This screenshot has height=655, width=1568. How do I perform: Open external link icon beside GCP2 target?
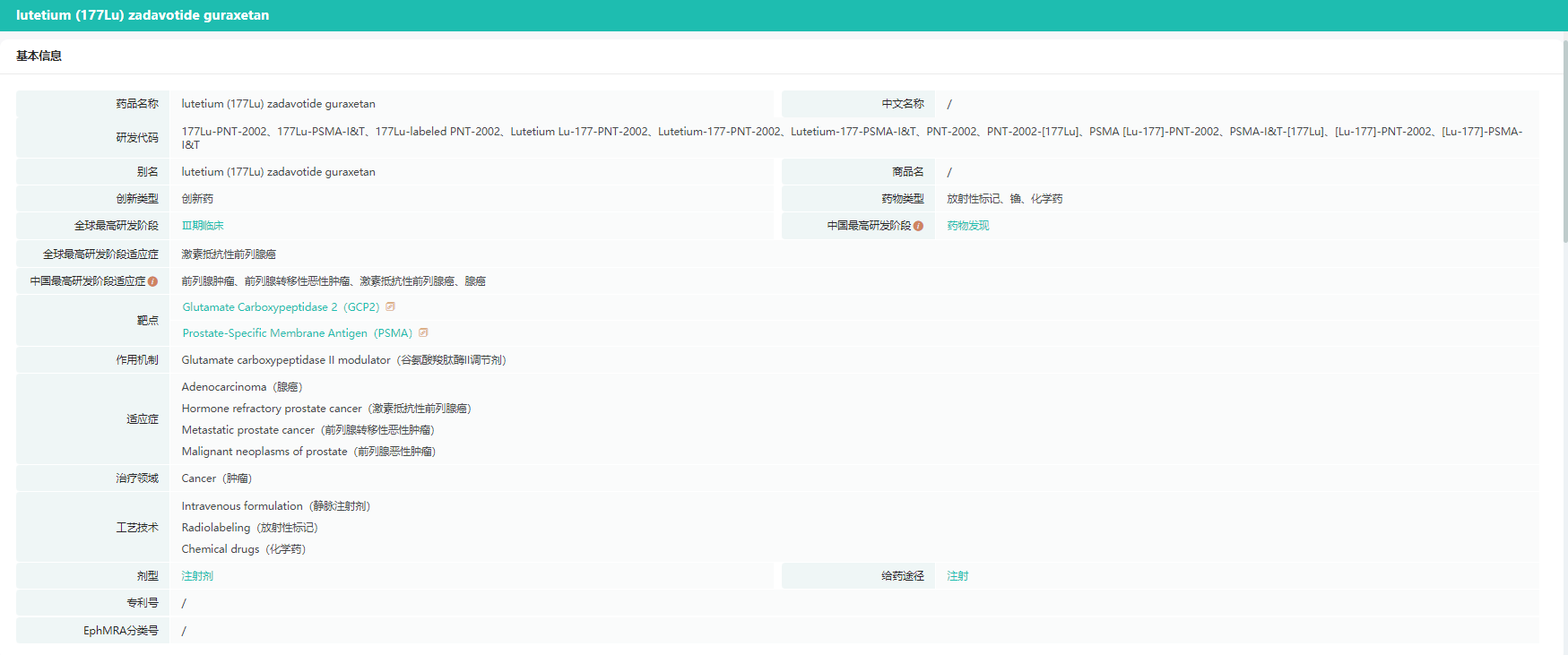pyautogui.click(x=390, y=306)
